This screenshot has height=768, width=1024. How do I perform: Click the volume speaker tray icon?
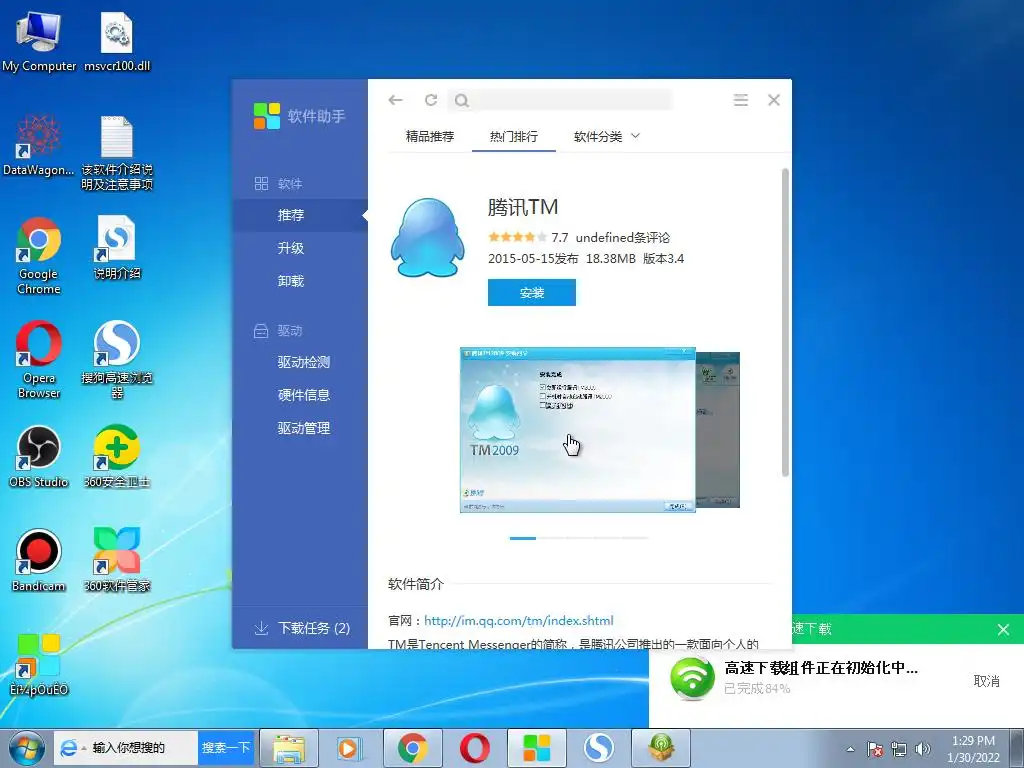(x=923, y=749)
